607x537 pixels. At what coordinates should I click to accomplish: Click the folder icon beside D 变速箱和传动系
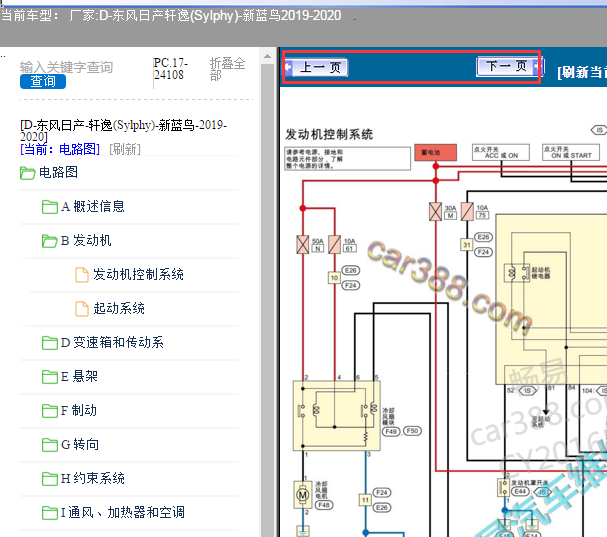tap(50, 343)
